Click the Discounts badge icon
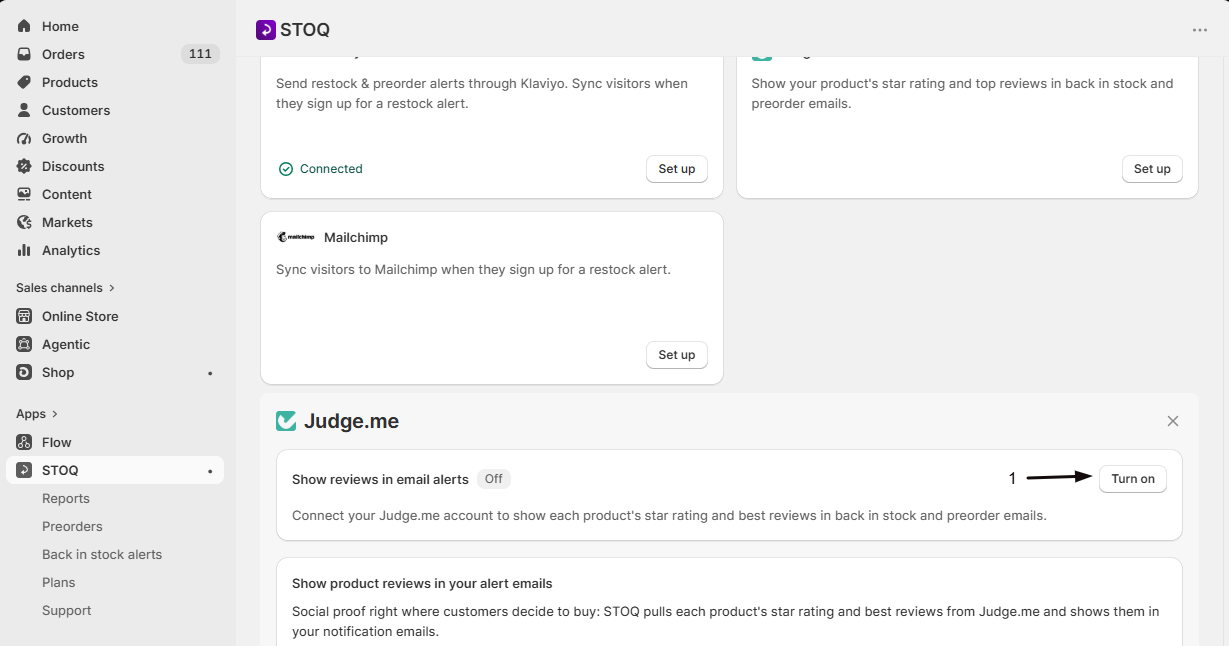 click(x=24, y=166)
